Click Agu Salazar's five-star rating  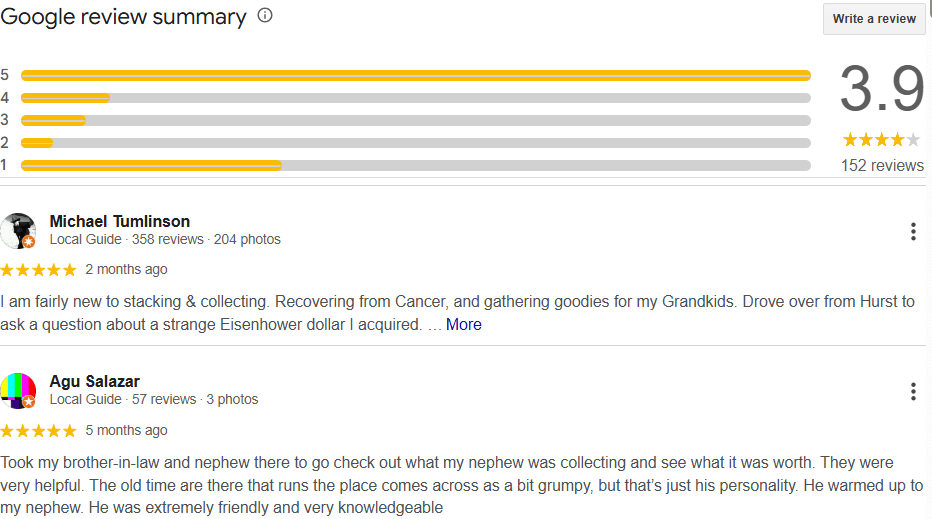tap(38, 431)
